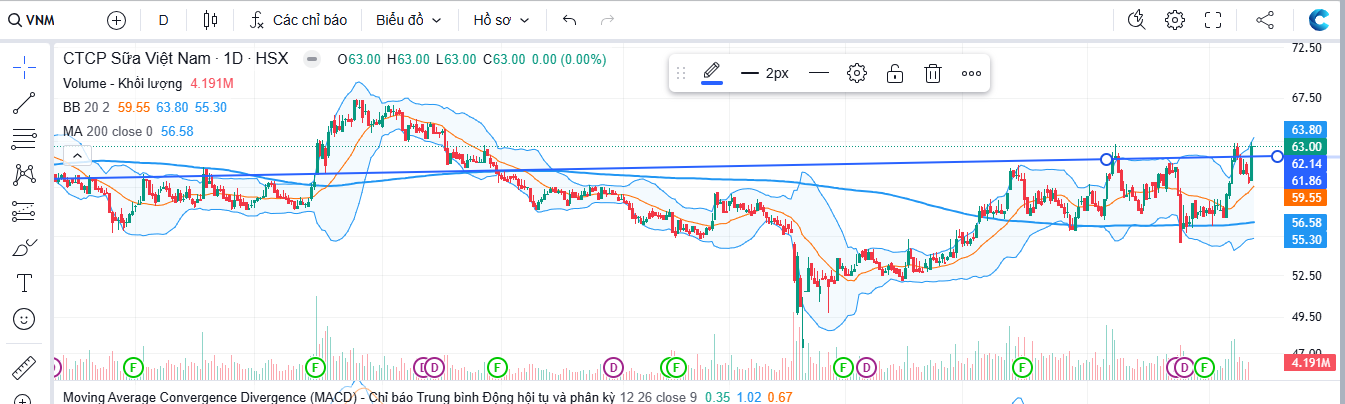This screenshot has width=1345, height=404.
Task: Select the trend line drawing tool
Action: (x=25, y=103)
